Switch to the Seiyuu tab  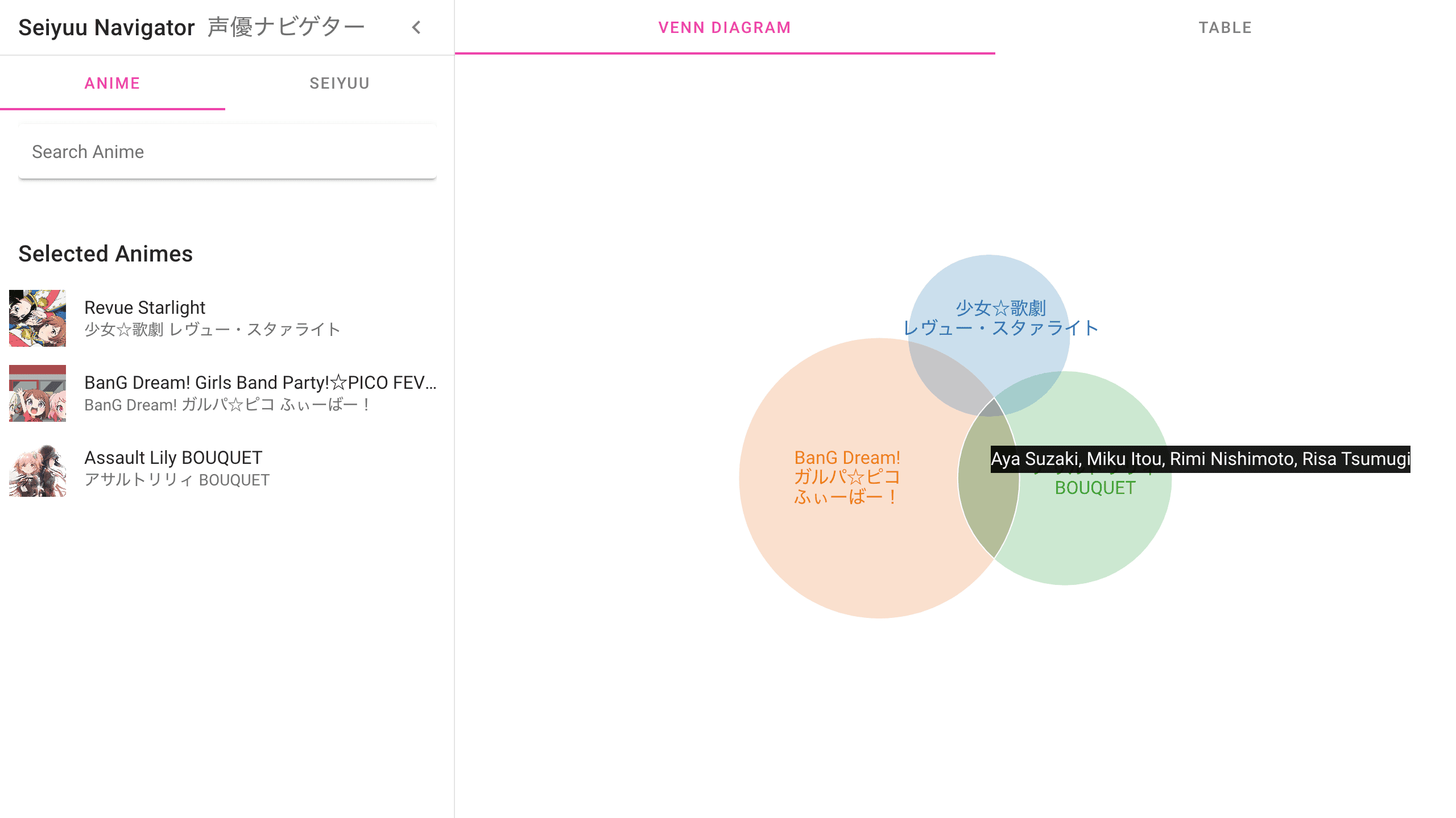pyautogui.click(x=340, y=83)
